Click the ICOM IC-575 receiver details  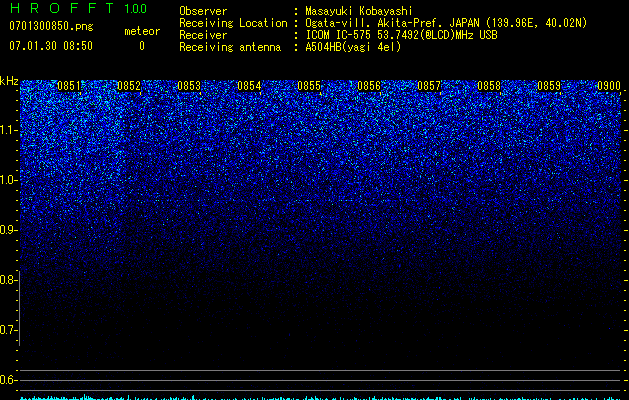pos(401,35)
